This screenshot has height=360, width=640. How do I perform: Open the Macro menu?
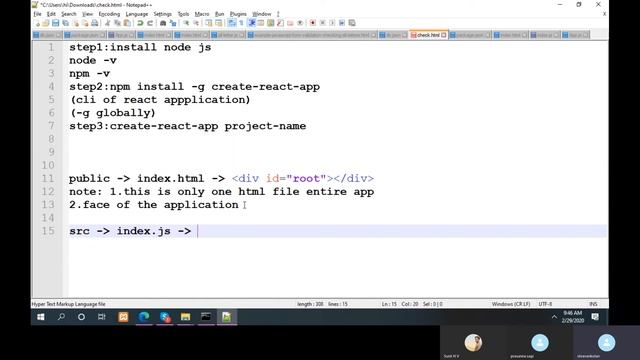point(202,14)
